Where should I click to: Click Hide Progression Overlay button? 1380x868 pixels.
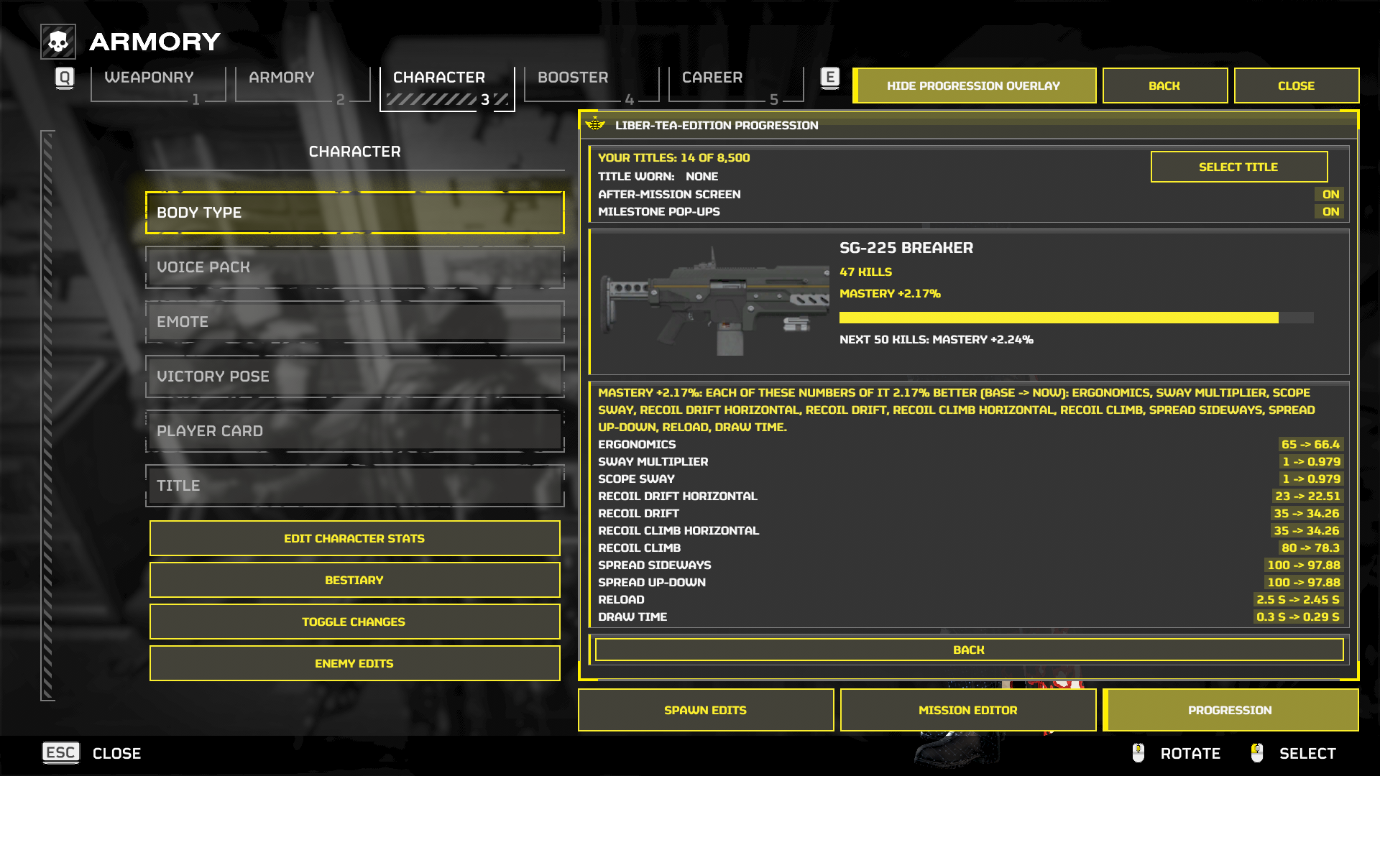tap(974, 86)
